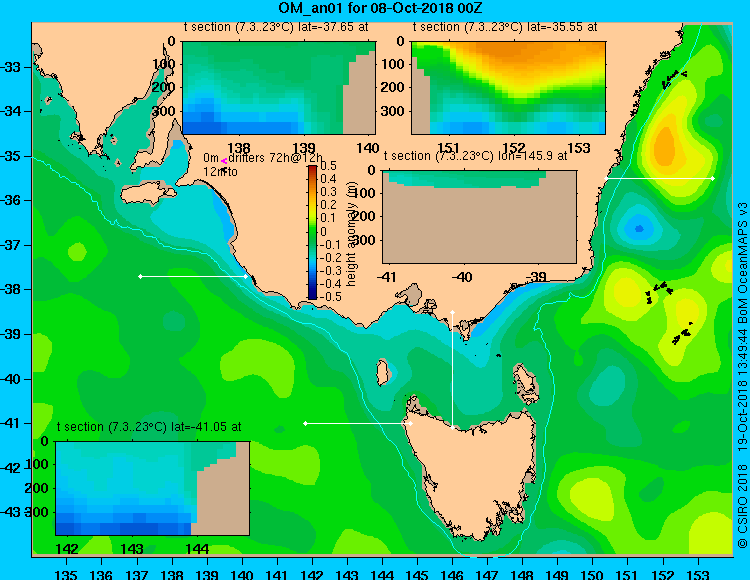Image resolution: width=750 pixels, height=580 pixels.
Task: Click the '0m drifters 72h@12h' legend text
Action: click(263, 158)
